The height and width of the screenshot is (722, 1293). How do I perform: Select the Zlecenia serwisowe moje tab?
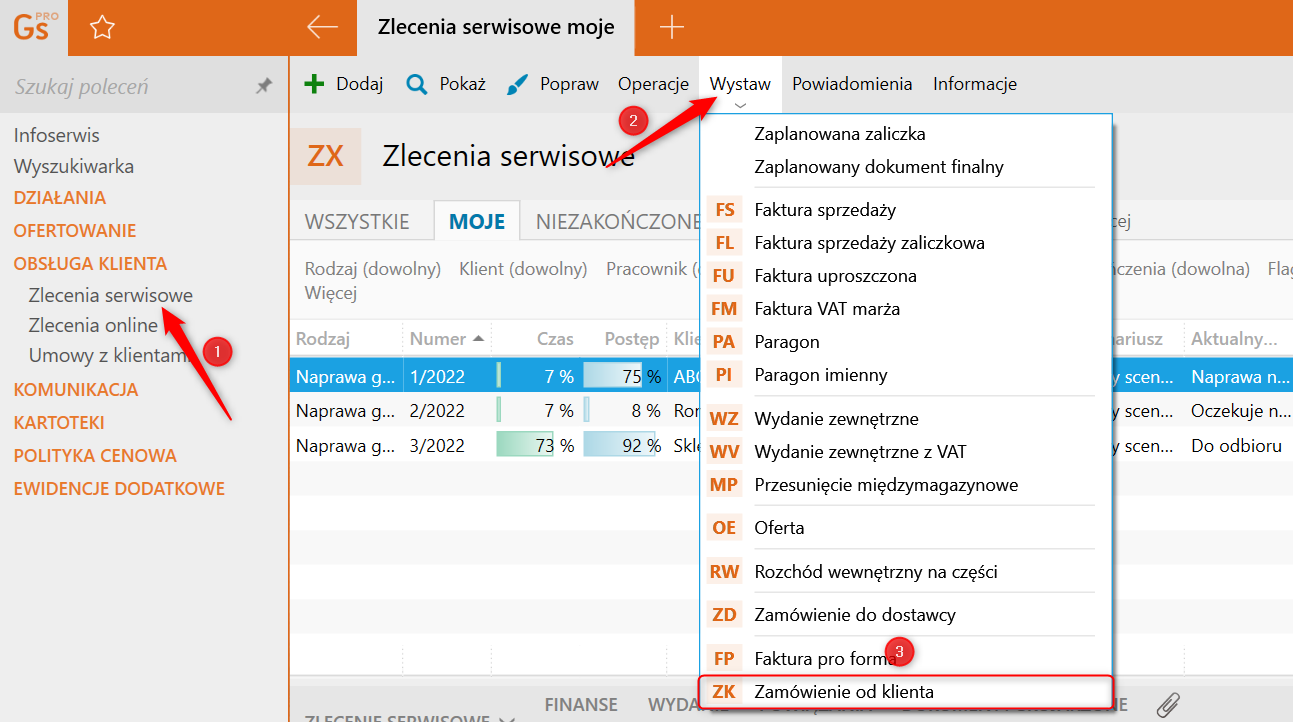coord(496,28)
